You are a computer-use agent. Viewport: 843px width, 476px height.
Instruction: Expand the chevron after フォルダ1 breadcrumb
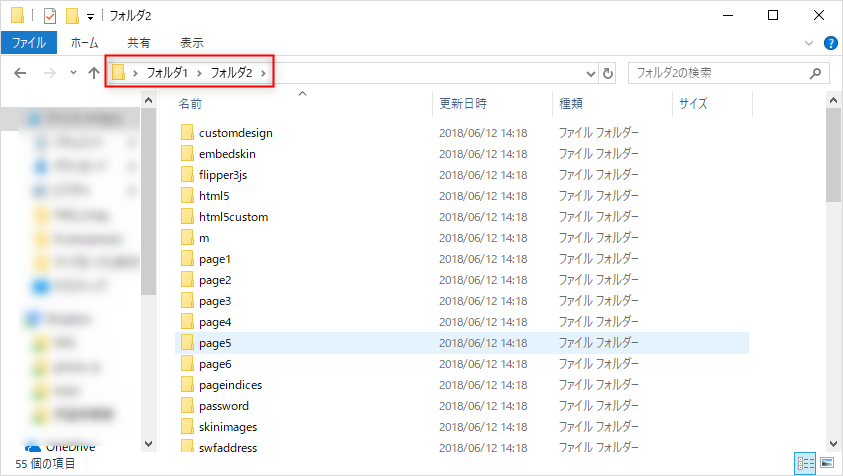pos(199,73)
